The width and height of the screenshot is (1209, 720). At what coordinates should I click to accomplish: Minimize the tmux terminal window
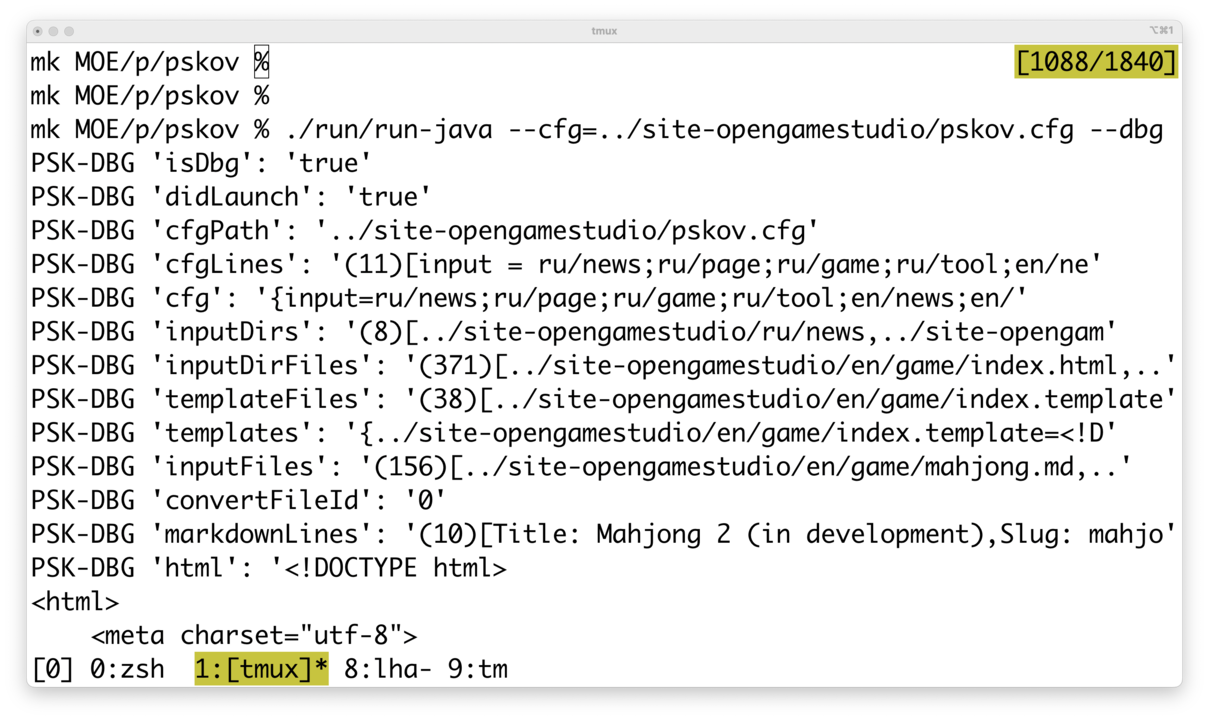(x=54, y=31)
